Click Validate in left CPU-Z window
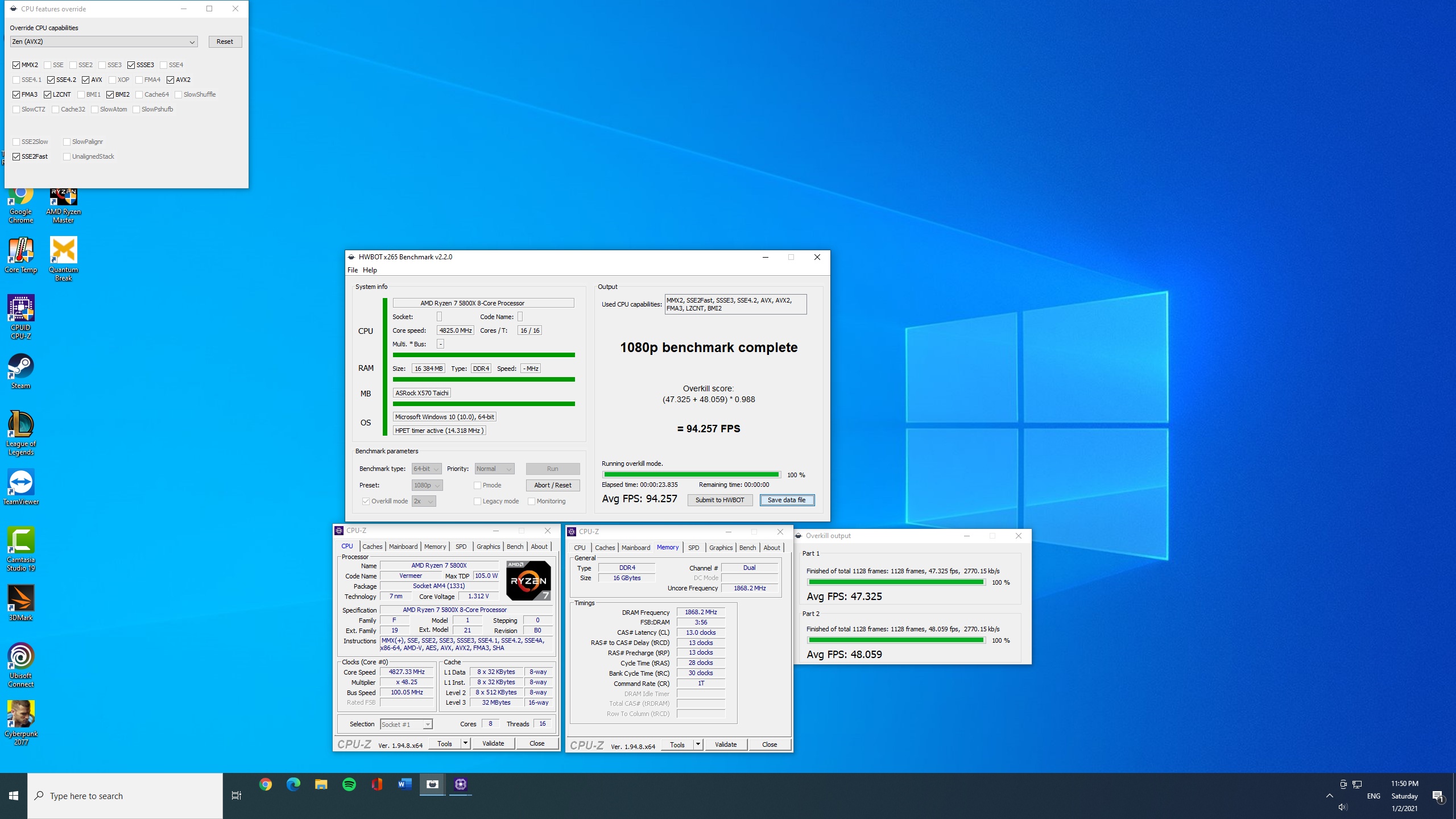Viewport: 1456px width, 819px height. tap(493, 743)
